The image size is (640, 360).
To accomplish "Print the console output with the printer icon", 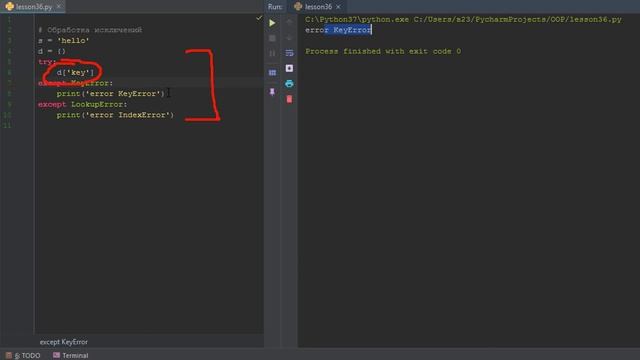I will 289,84.
